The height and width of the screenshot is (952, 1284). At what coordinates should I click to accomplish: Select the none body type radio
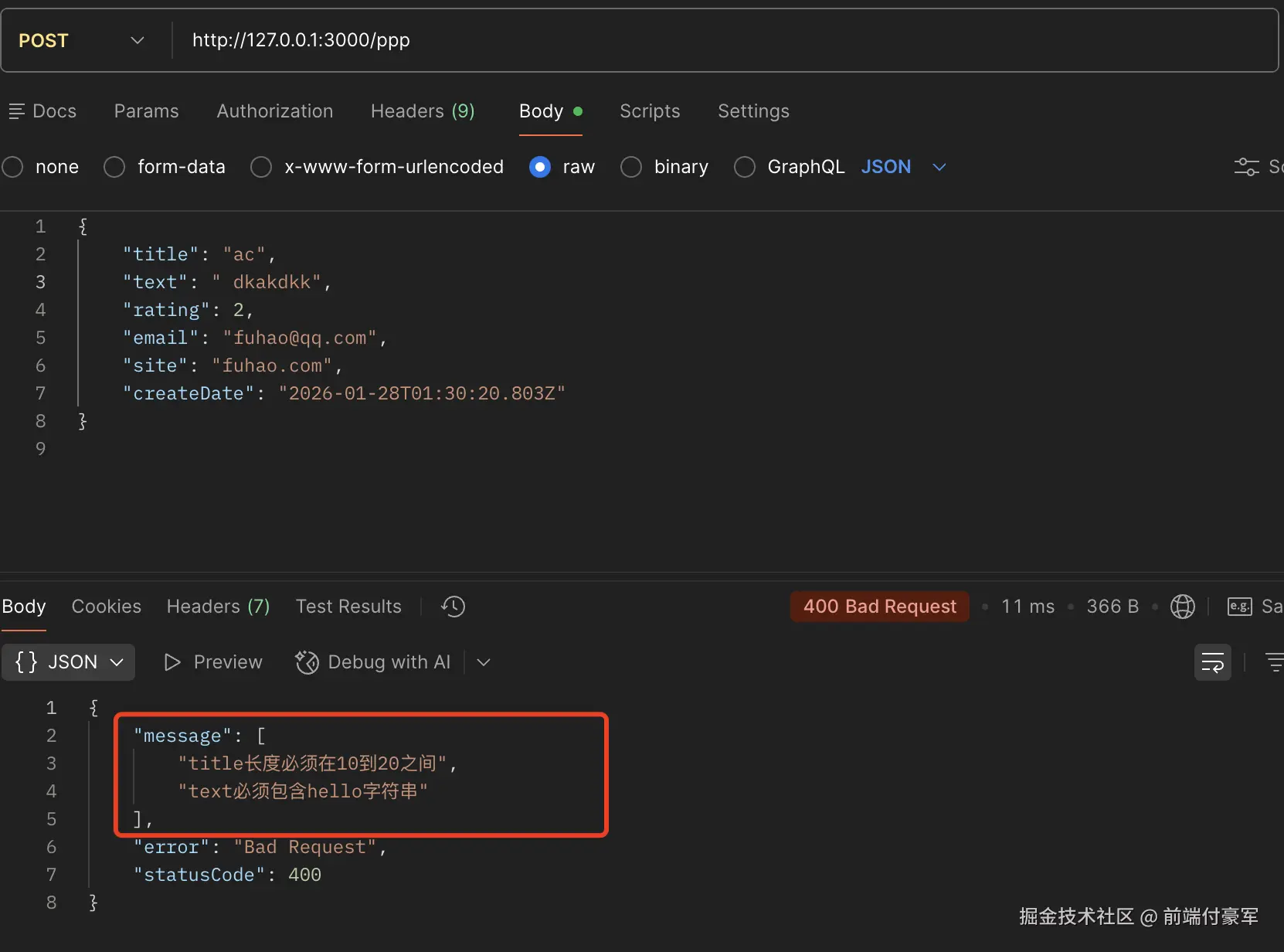point(12,167)
